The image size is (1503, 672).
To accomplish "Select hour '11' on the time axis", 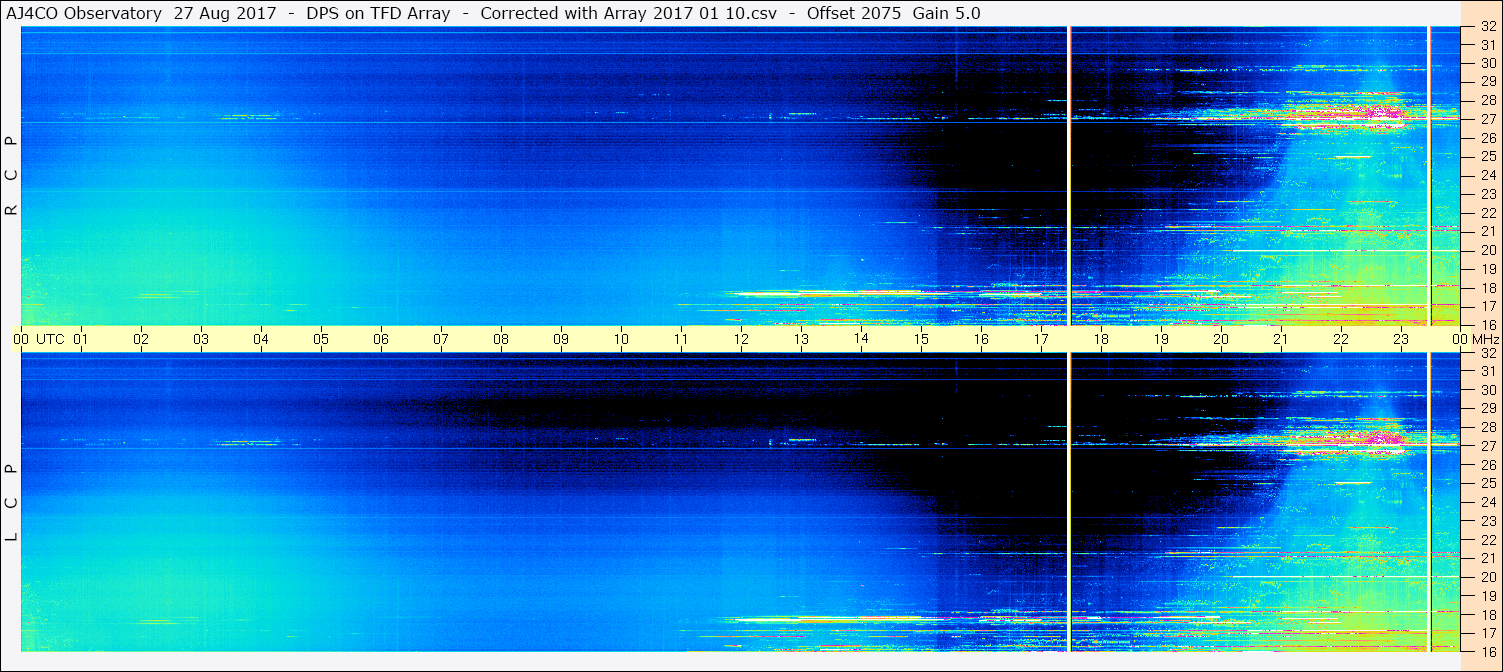I will (681, 339).
